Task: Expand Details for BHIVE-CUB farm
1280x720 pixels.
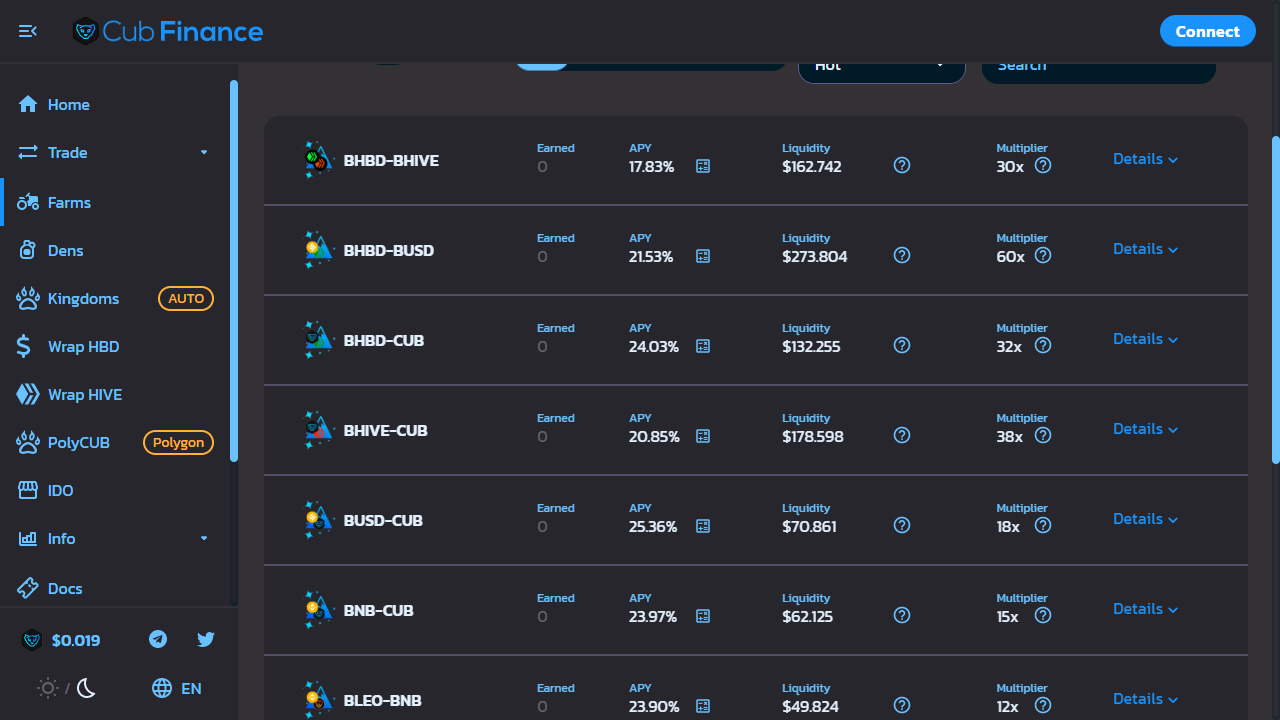Action: 1146,429
